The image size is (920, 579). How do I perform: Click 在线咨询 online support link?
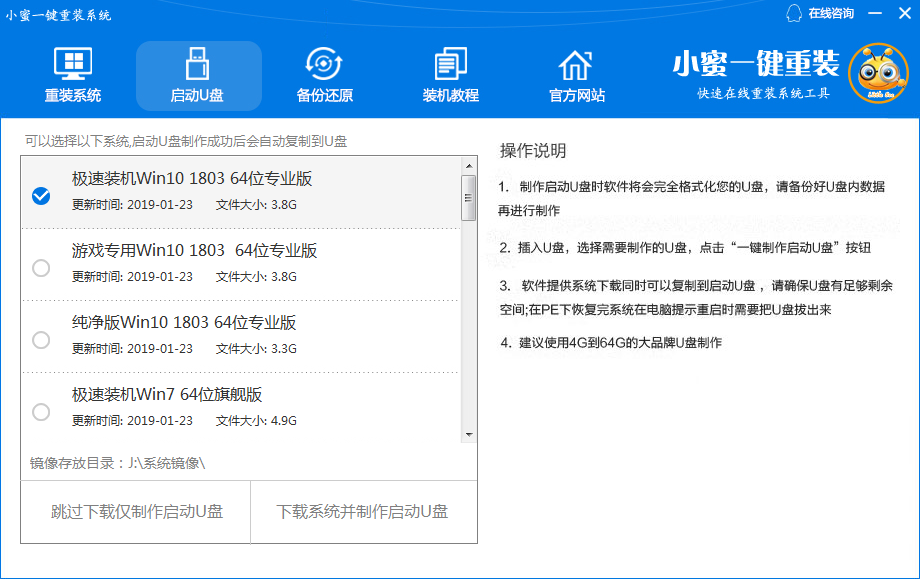click(830, 13)
